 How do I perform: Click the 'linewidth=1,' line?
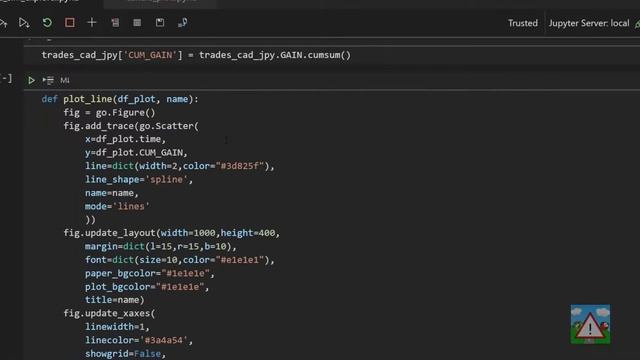(117, 327)
